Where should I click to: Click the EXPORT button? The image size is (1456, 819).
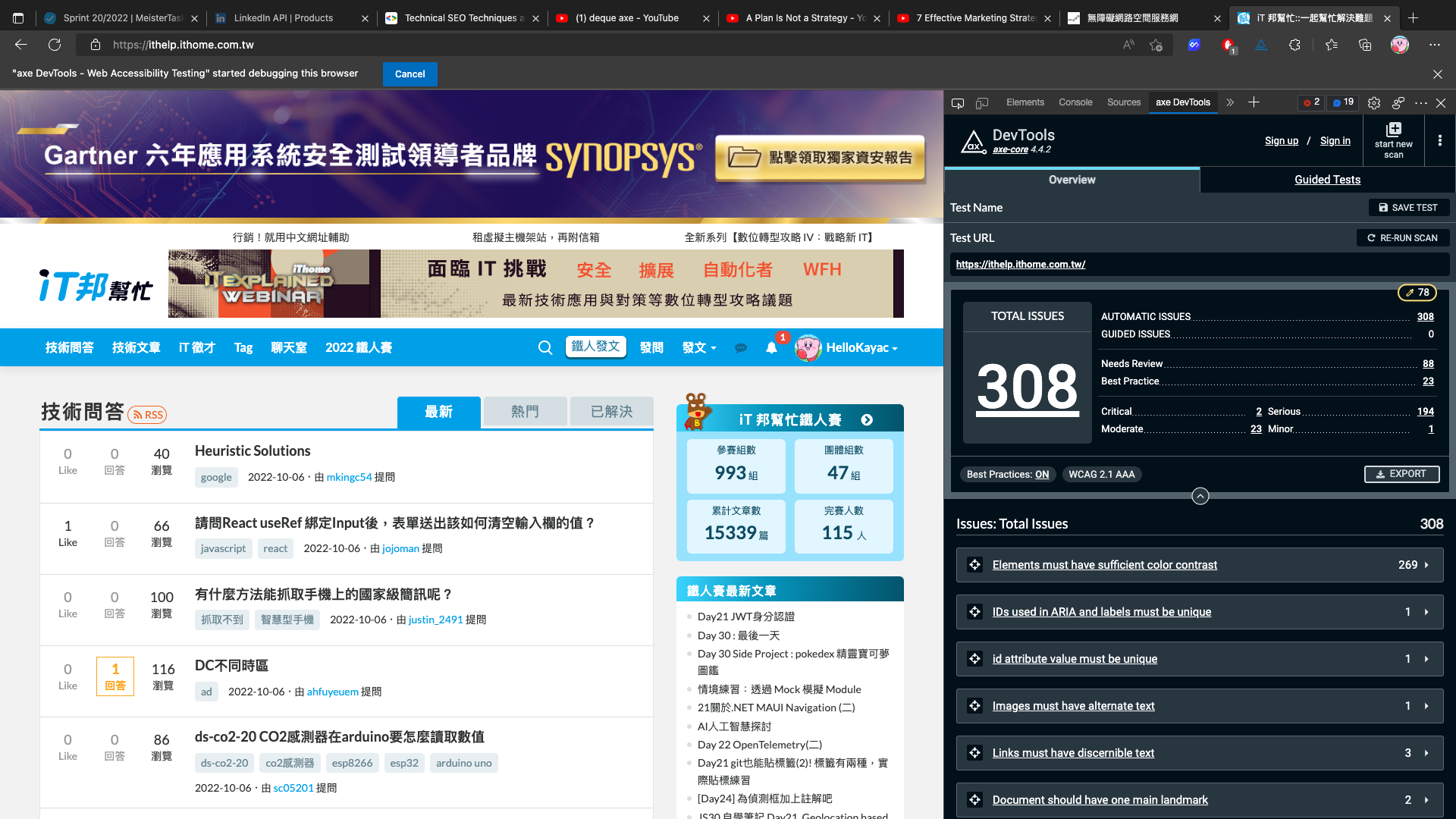tap(1401, 474)
